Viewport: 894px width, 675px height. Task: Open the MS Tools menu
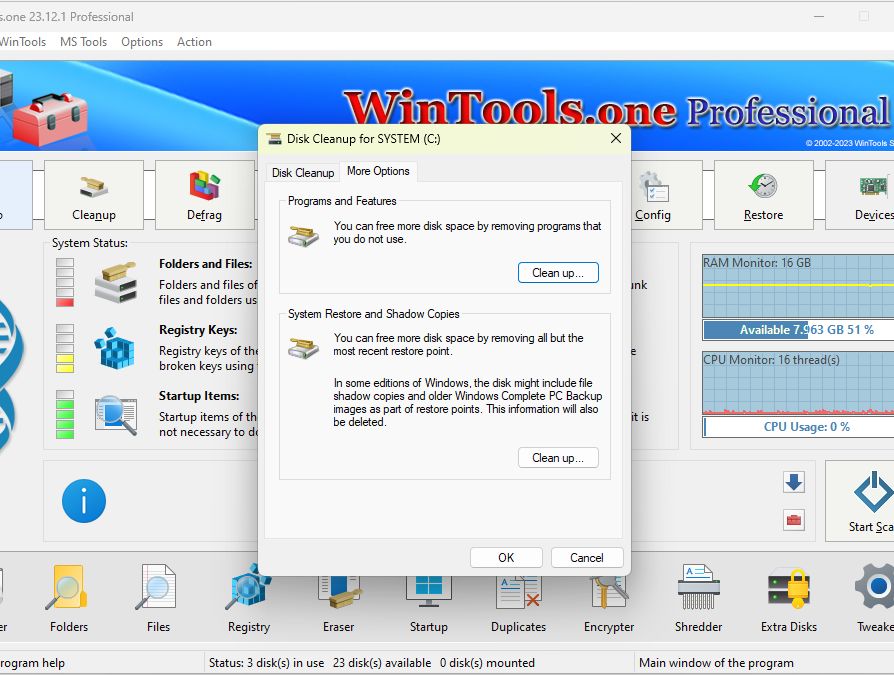(x=83, y=42)
